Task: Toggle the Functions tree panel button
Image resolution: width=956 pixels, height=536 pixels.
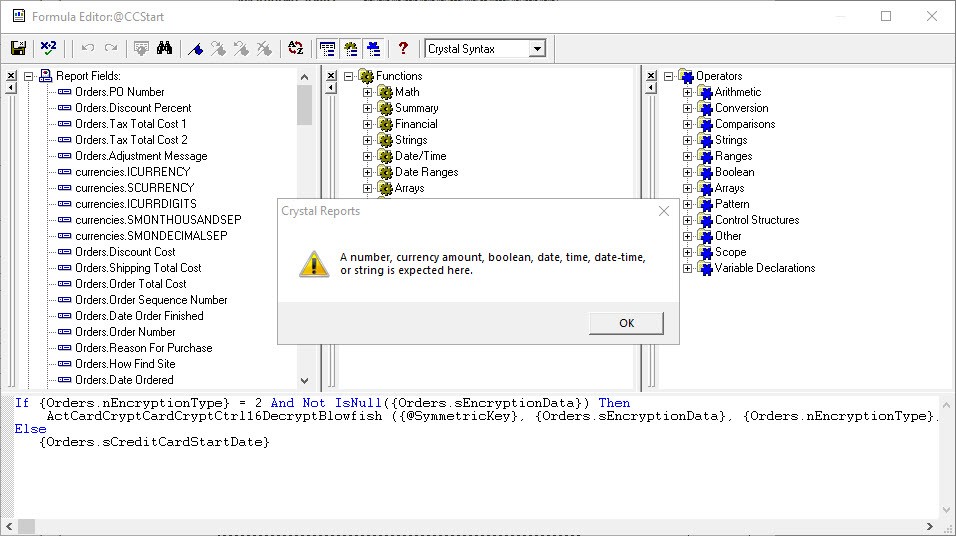Action: pyautogui.click(x=350, y=48)
